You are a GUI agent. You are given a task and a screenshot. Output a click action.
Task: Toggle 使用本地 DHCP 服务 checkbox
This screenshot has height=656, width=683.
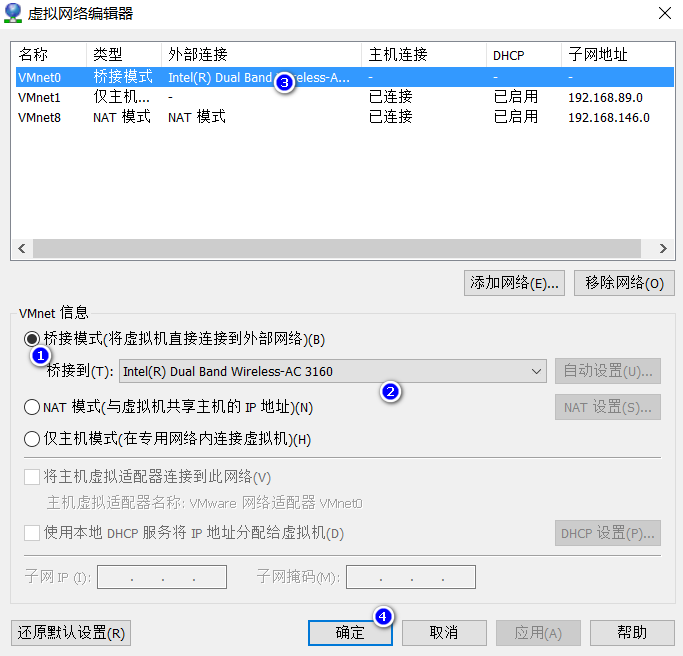(x=32, y=533)
